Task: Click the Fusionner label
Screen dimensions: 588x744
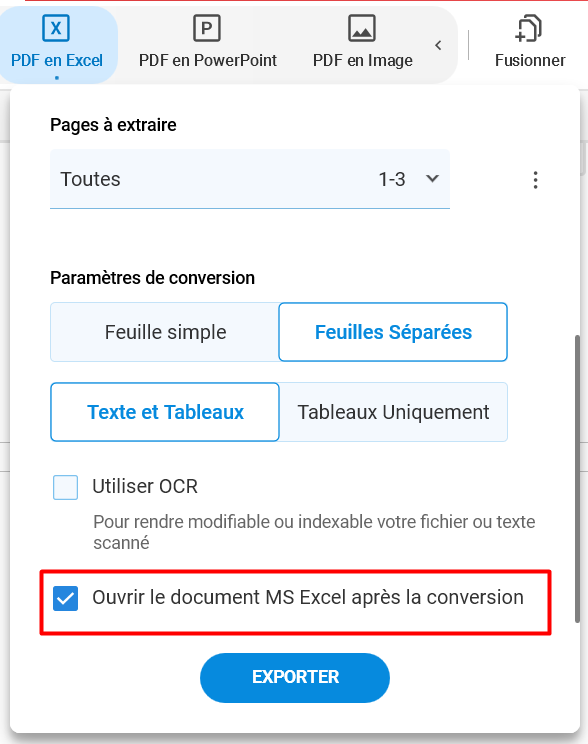Action: tap(530, 60)
